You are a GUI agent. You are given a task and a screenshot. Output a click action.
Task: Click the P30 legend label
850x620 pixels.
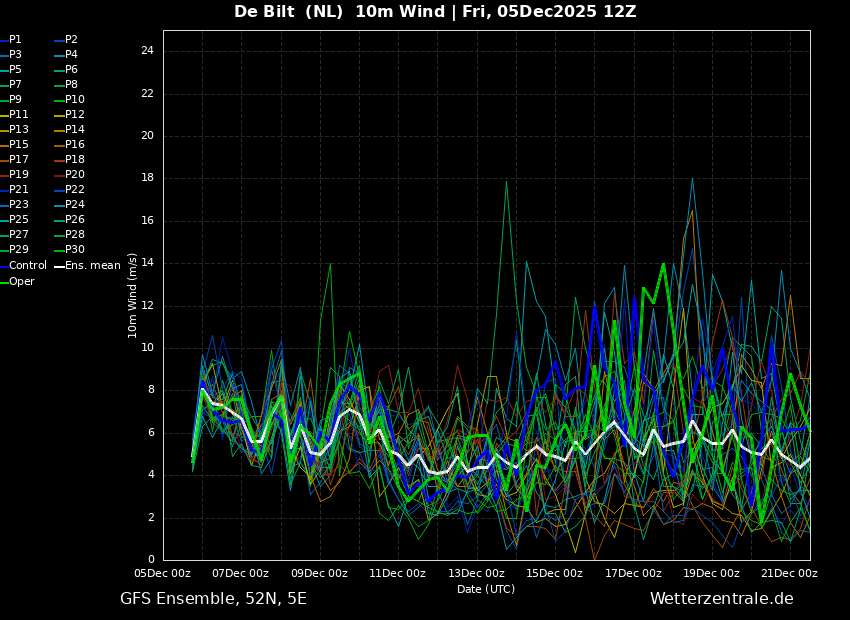click(x=75, y=250)
